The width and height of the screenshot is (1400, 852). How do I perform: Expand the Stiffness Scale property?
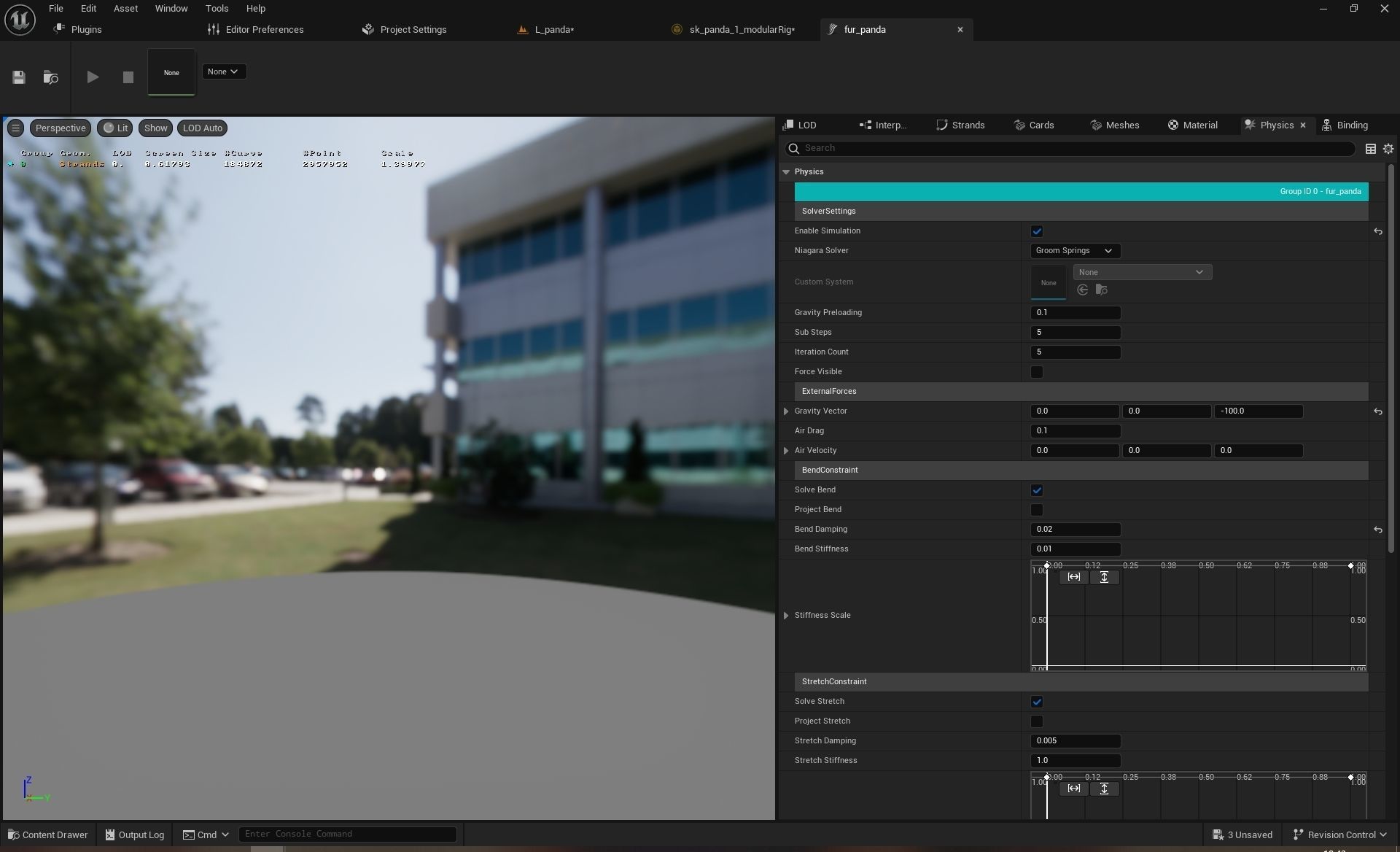pyautogui.click(x=786, y=616)
